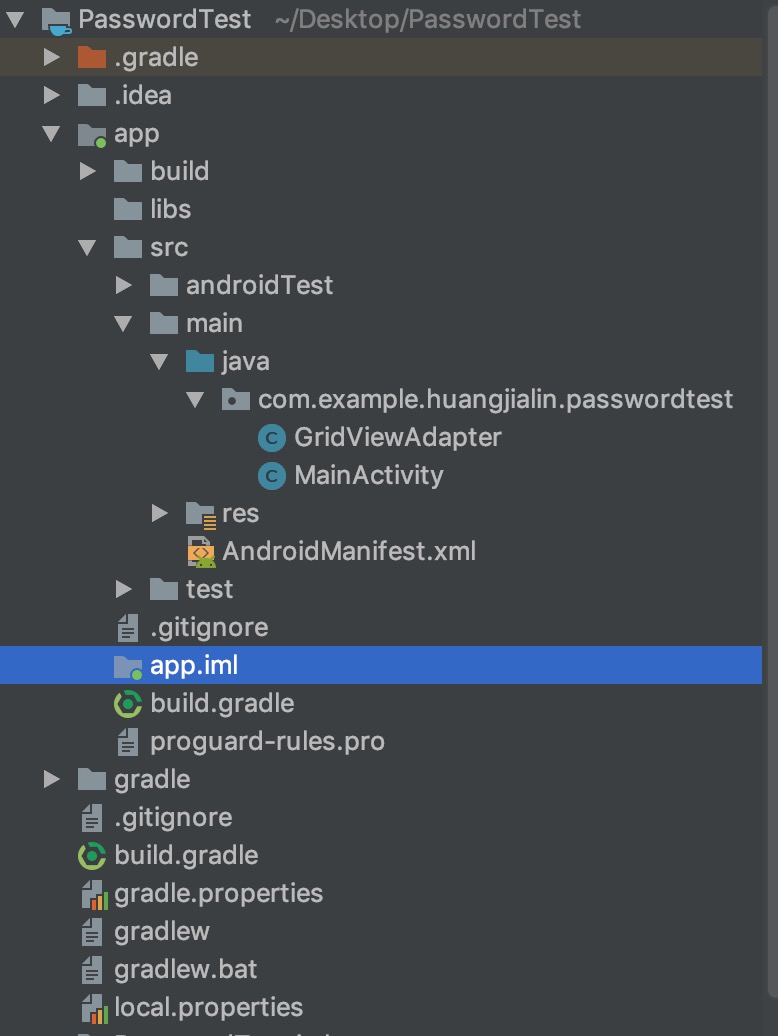Select the com.example.huangjialin.passwordtest package

pyautogui.click(x=495, y=400)
